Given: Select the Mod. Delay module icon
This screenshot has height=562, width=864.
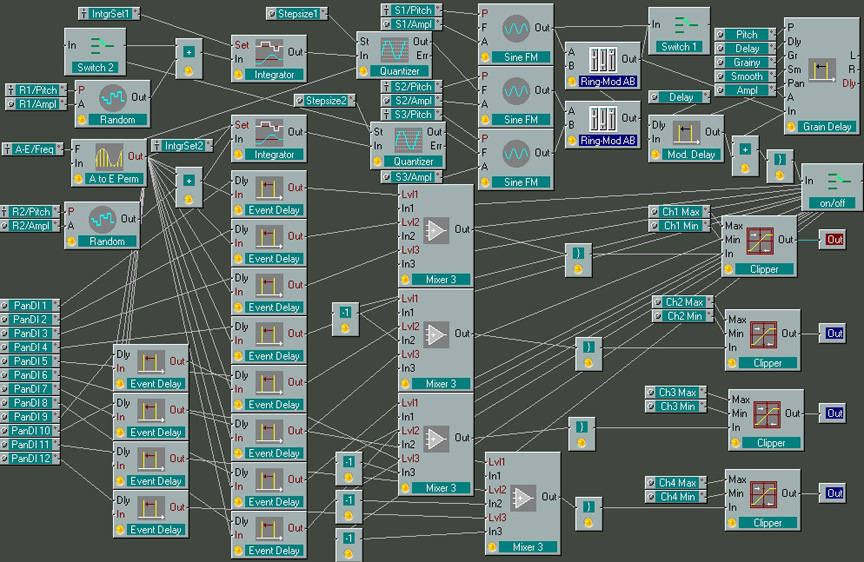Looking at the screenshot, I should [x=685, y=132].
